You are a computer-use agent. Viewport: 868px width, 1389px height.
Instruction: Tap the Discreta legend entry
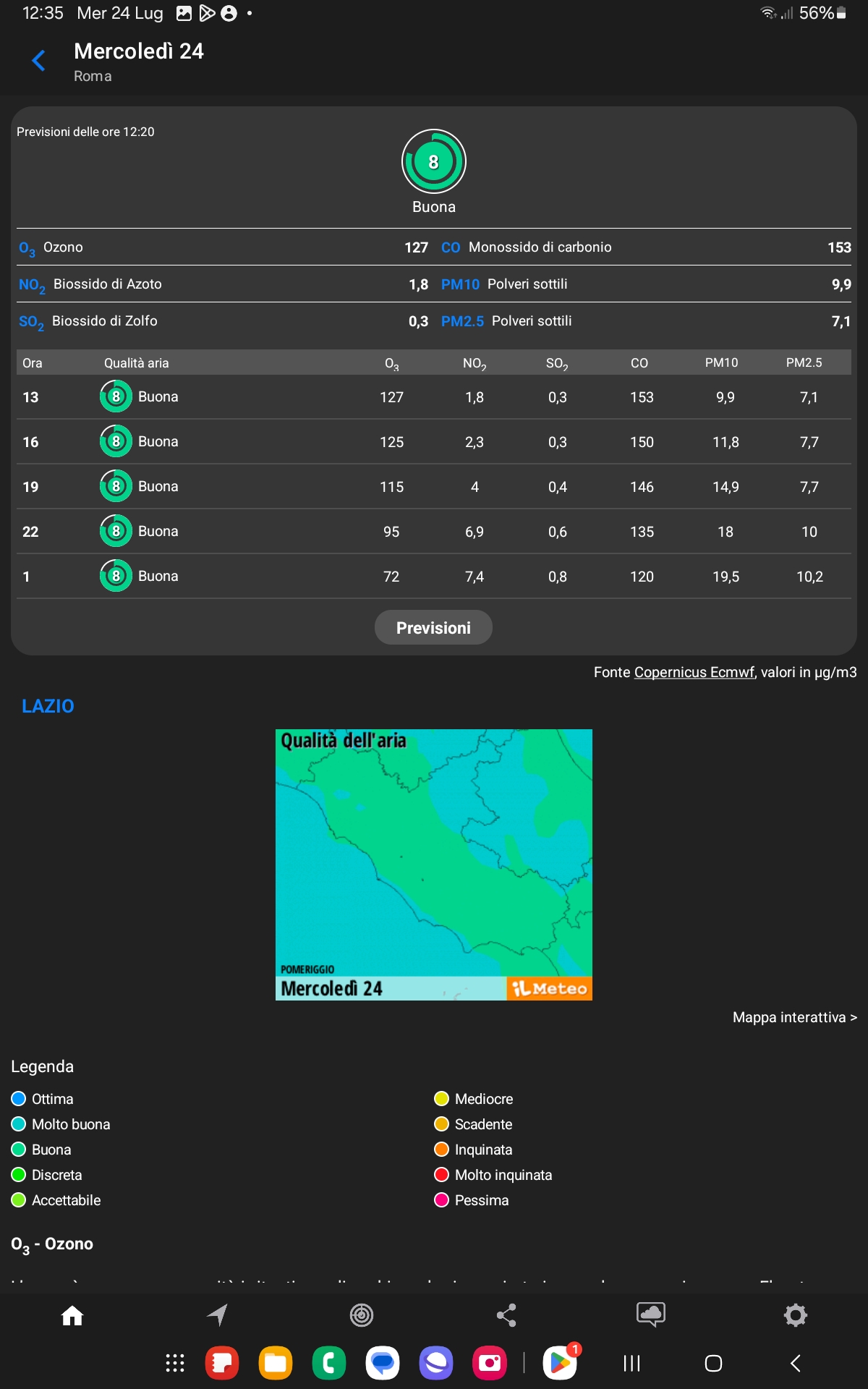47,1175
